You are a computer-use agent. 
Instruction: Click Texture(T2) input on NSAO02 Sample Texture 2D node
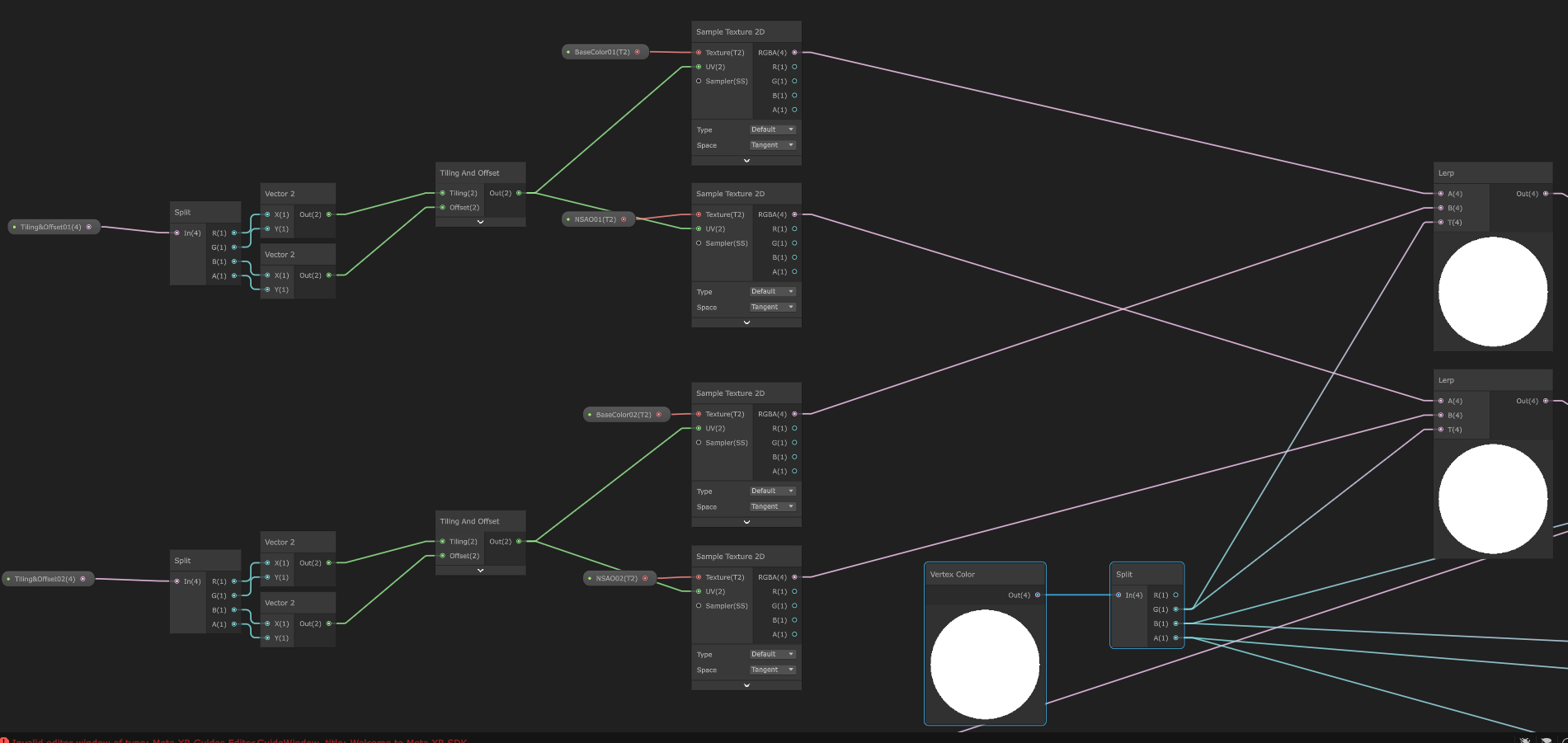click(699, 577)
